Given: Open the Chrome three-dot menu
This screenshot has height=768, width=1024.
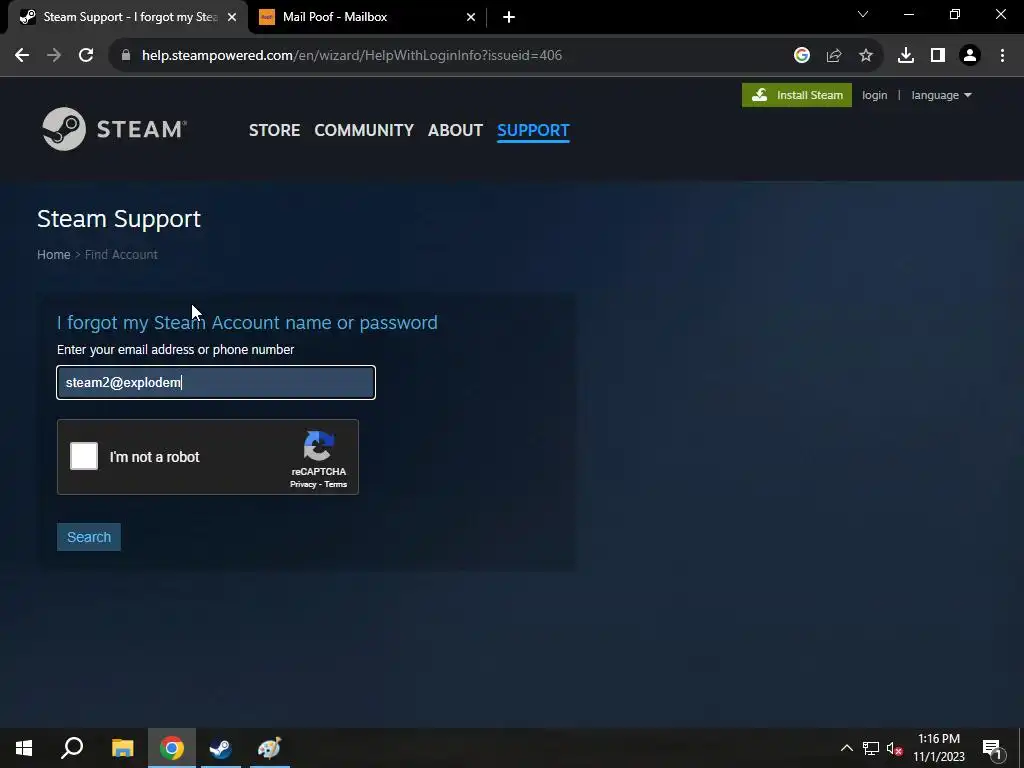Looking at the screenshot, I should click(1002, 56).
